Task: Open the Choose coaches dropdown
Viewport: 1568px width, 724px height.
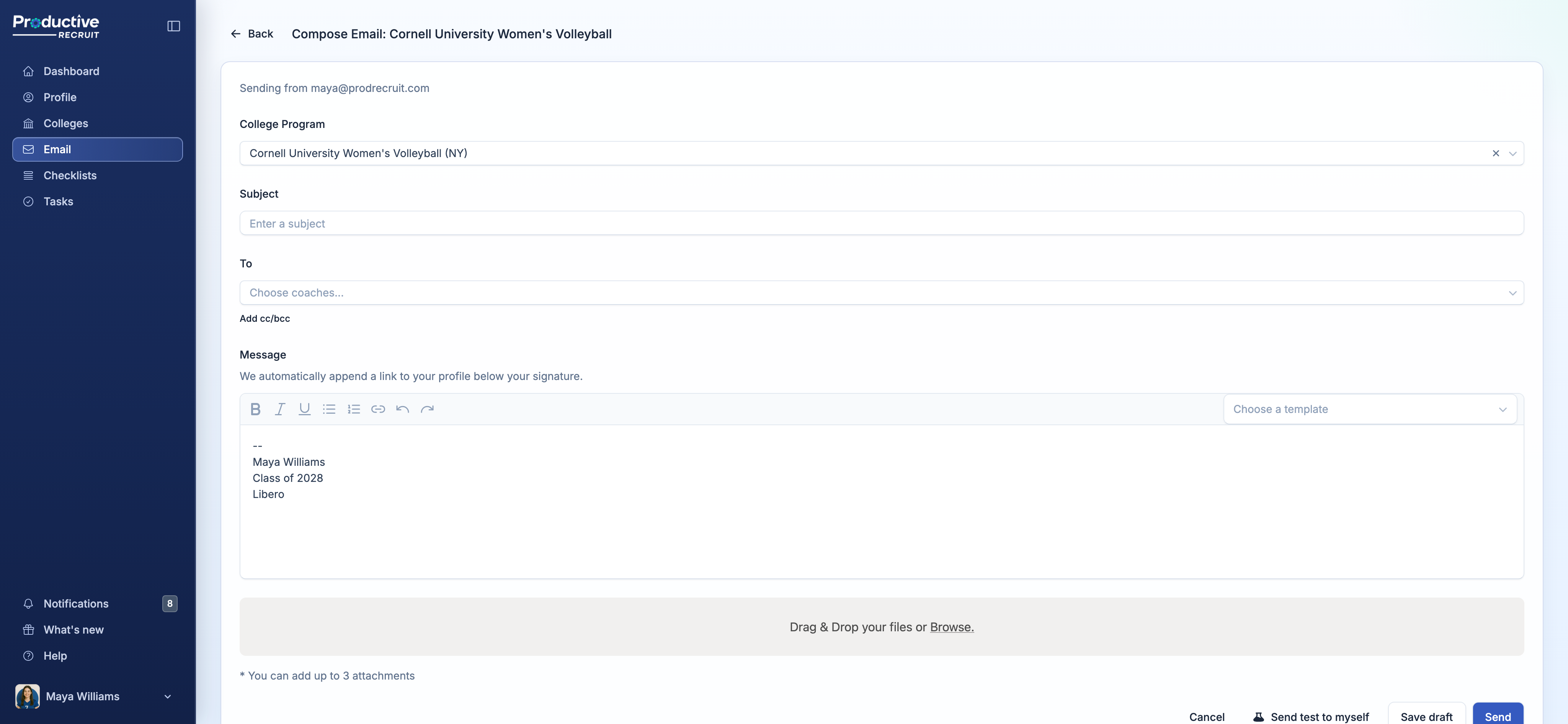Action: (881, 293)
